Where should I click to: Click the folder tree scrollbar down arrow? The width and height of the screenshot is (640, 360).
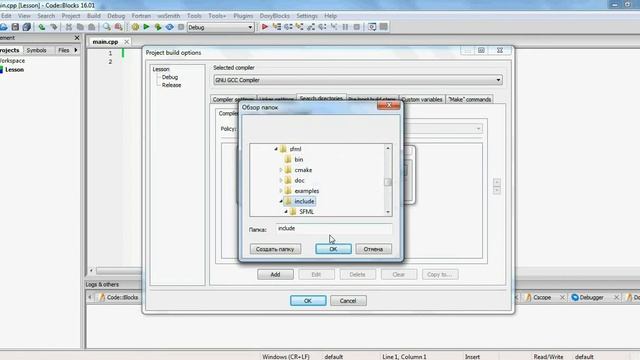pyautogui.click(x=388, y=212)
